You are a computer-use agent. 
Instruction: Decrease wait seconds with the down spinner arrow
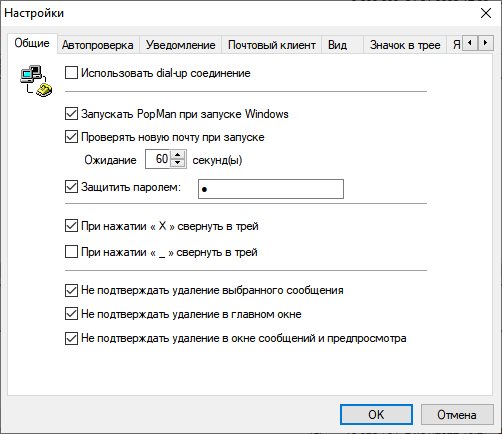coord(178,163)
